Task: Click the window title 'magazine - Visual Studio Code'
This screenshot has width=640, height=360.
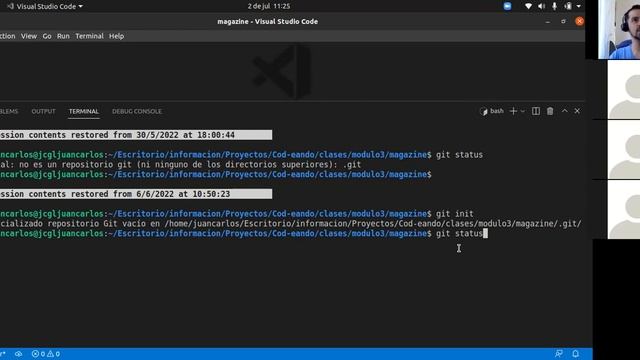Action: pos(267,22)
